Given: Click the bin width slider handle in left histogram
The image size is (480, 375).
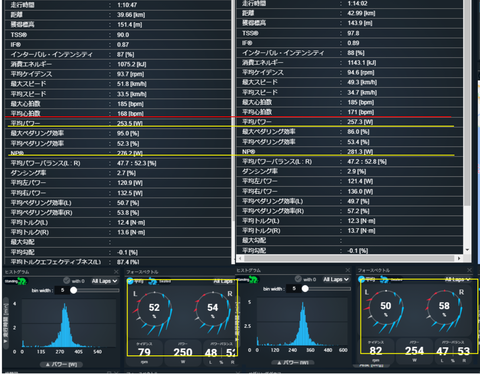Looking at the screenshot, I should 74,290.
